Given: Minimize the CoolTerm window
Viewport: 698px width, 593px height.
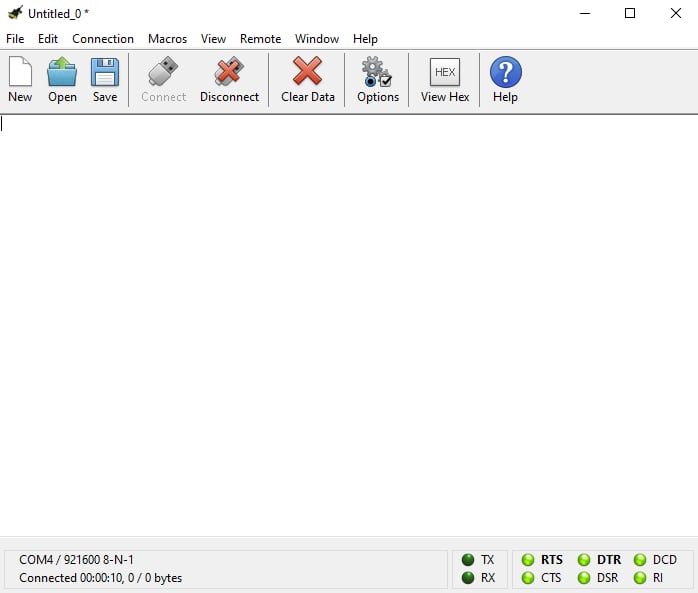Looking at the screenshot, I should coord(585,13).
